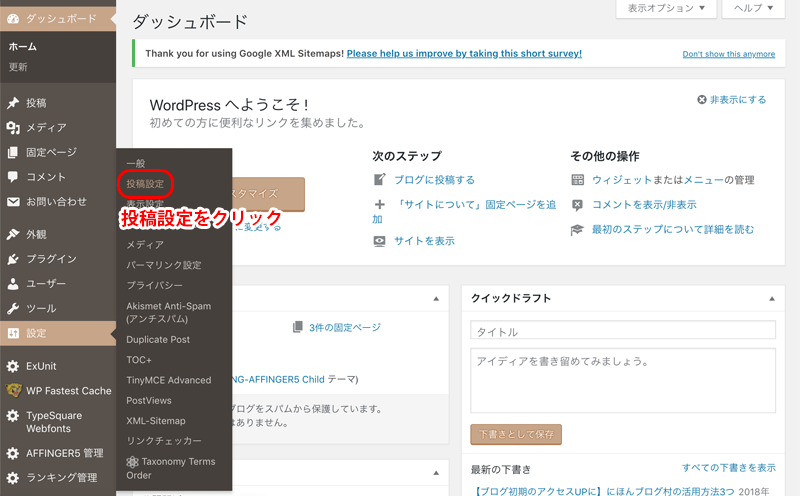Click コメントを表示/非表示 link
The image size is (800, 496).
pos(644,205)
